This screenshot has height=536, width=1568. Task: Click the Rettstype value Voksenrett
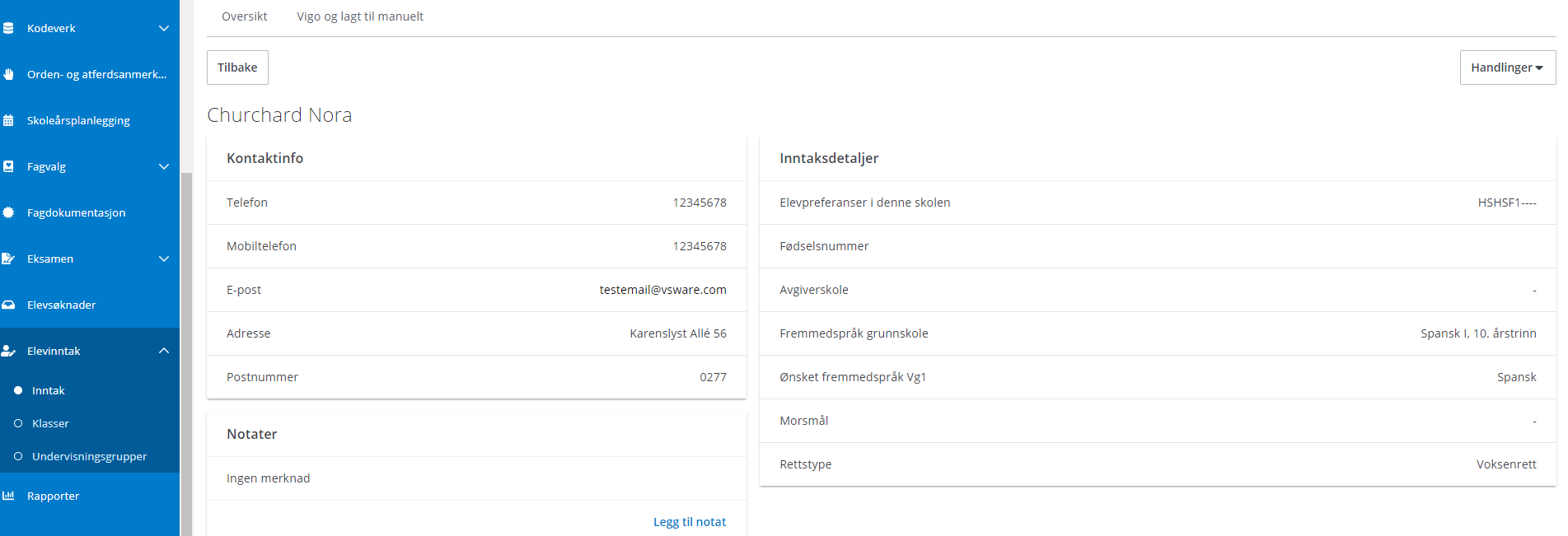pos(1506,464)
